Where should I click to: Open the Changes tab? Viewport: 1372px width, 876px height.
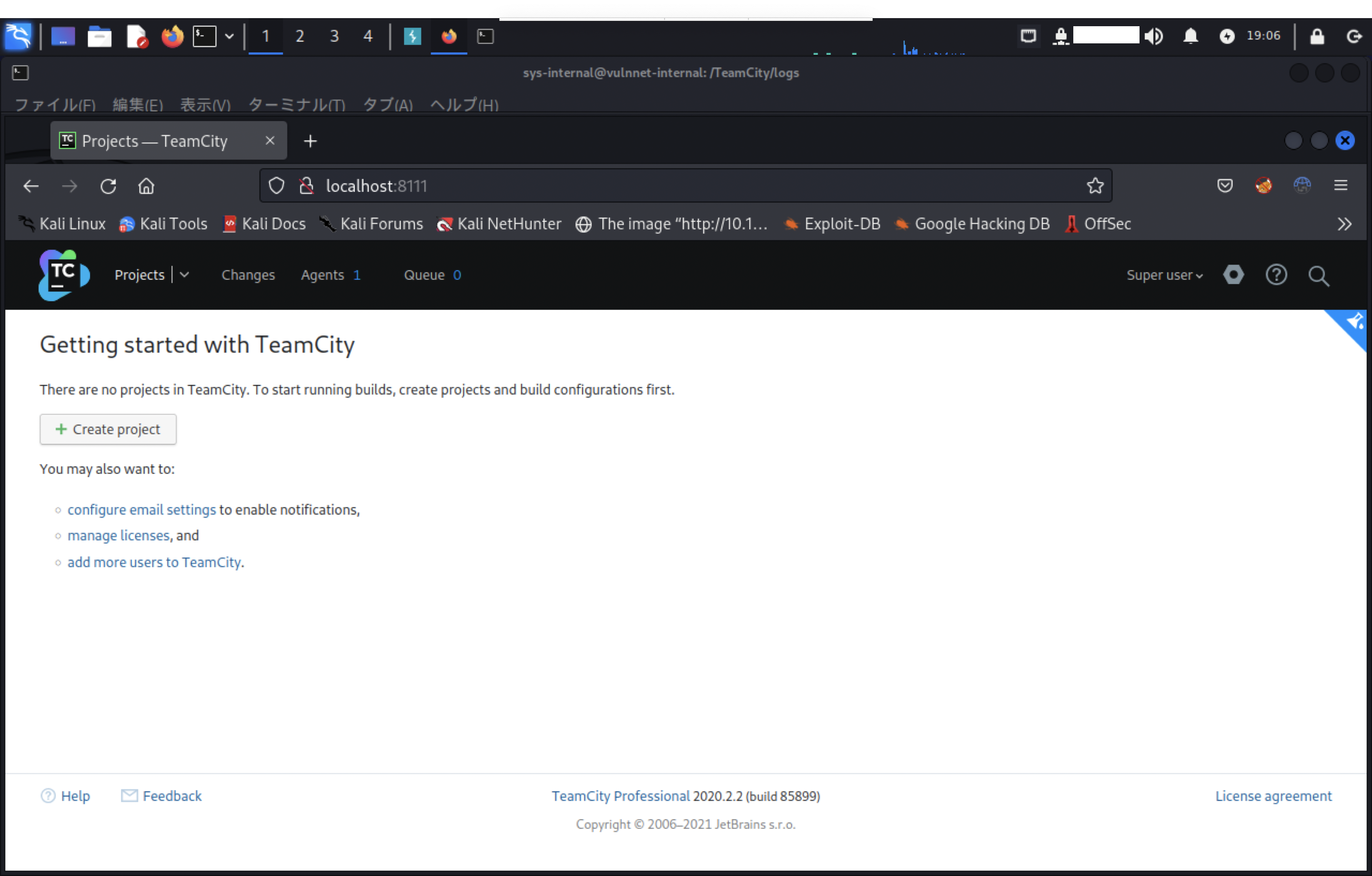(x=248, y=275)
